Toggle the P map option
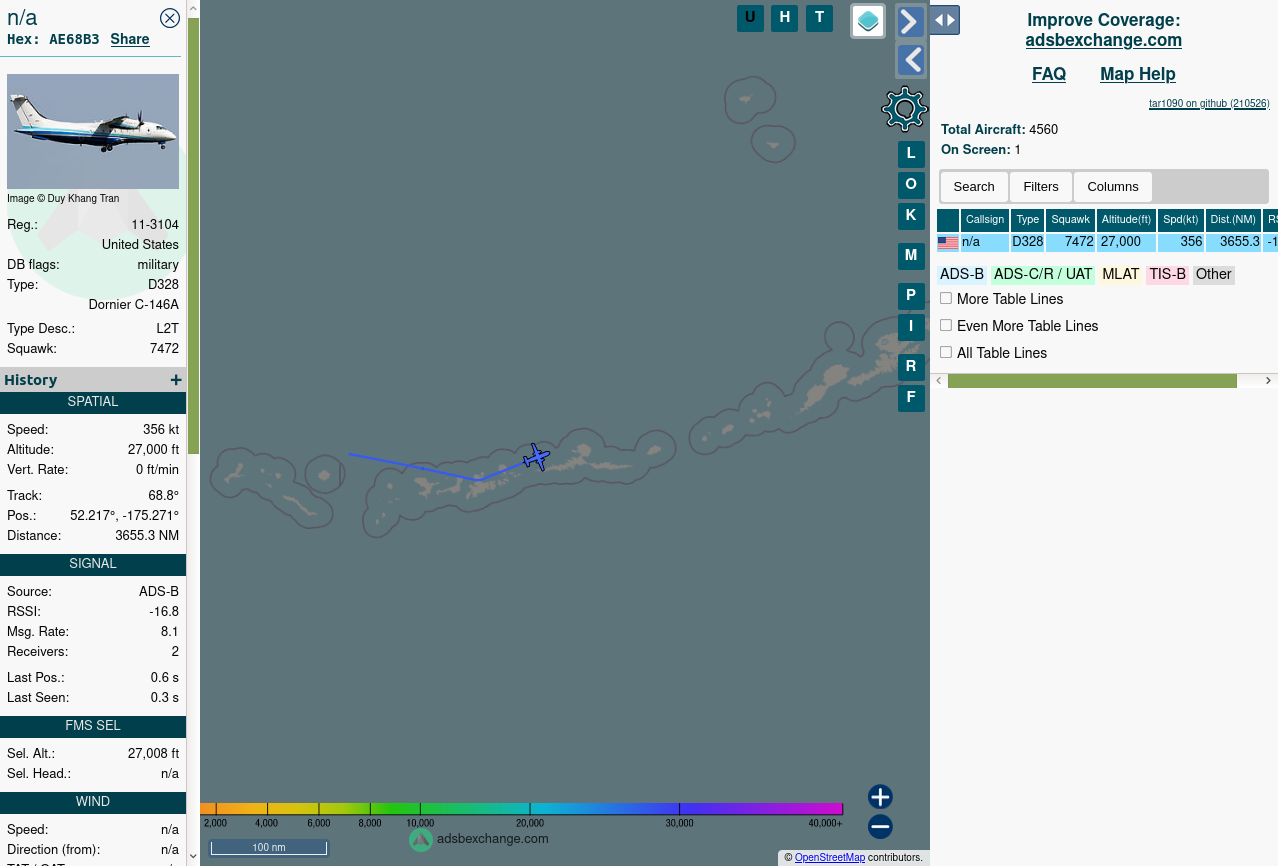 (x=911, y=296)
